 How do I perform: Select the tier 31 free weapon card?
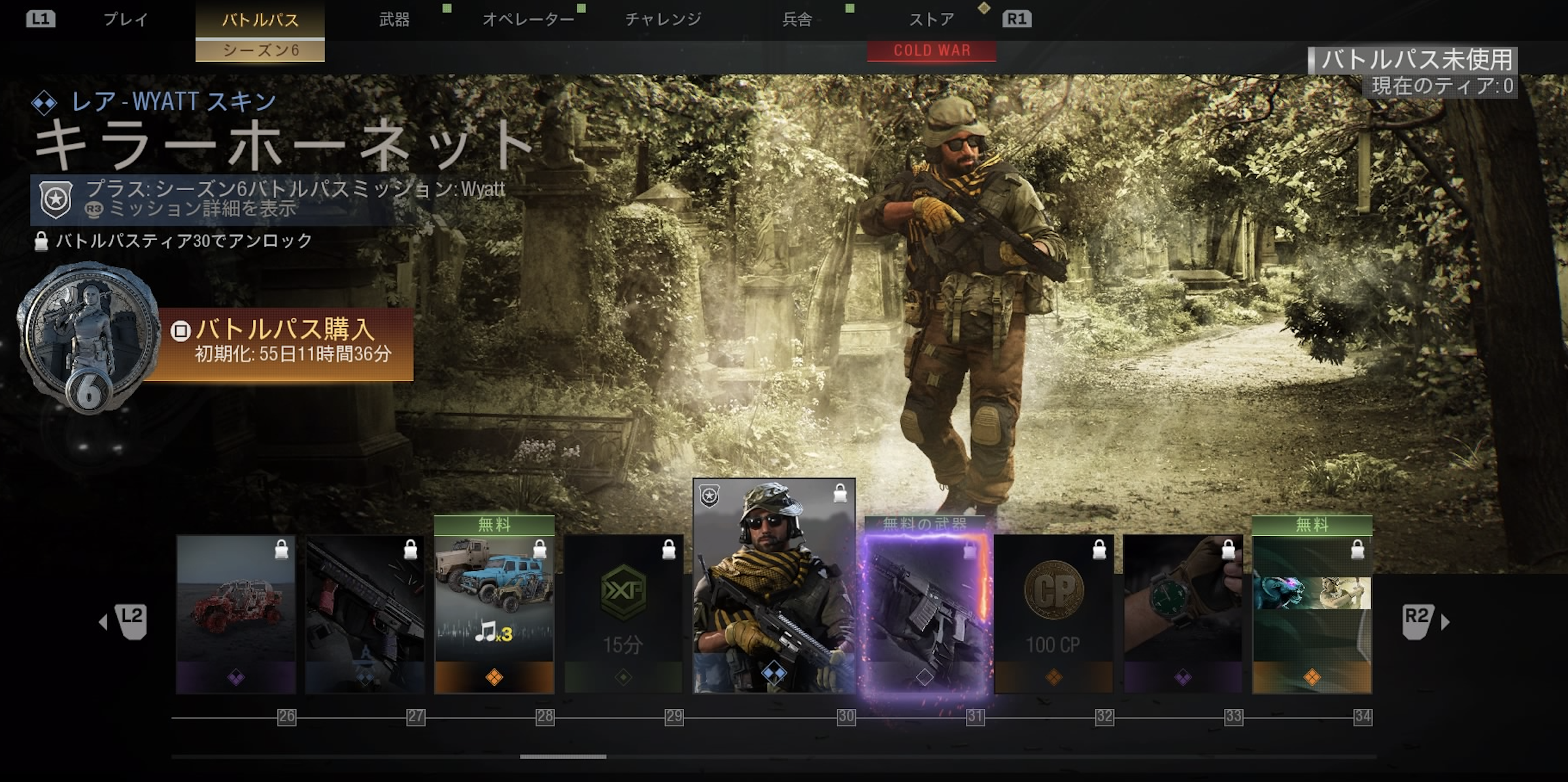(925, 614)
